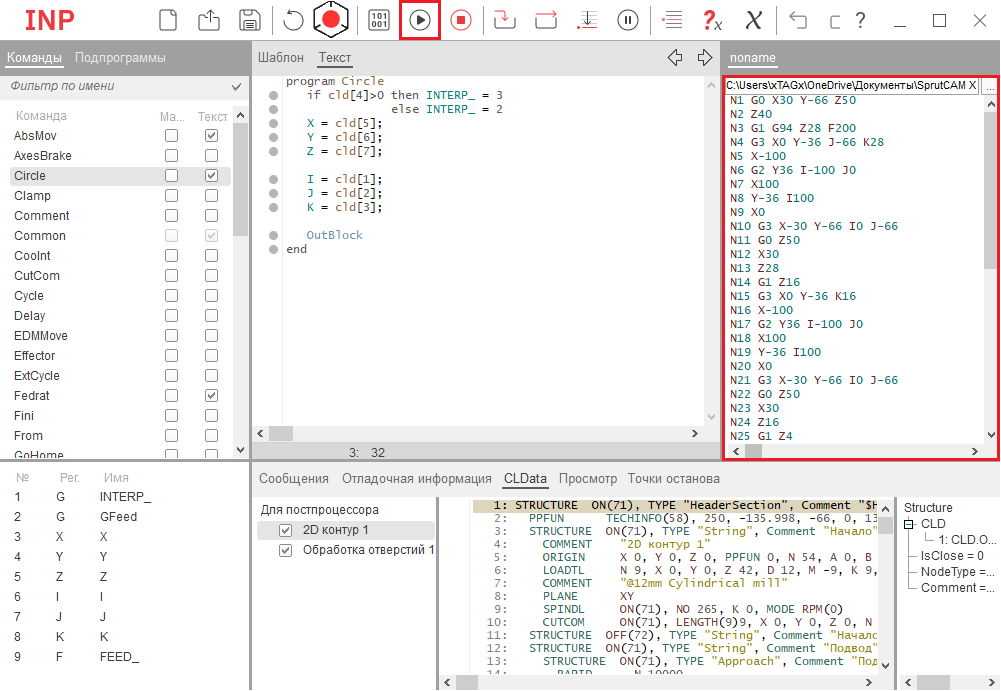Select the FEED_ register row
The height and width of the screenshot is (691, 1001).
point(119,656)
